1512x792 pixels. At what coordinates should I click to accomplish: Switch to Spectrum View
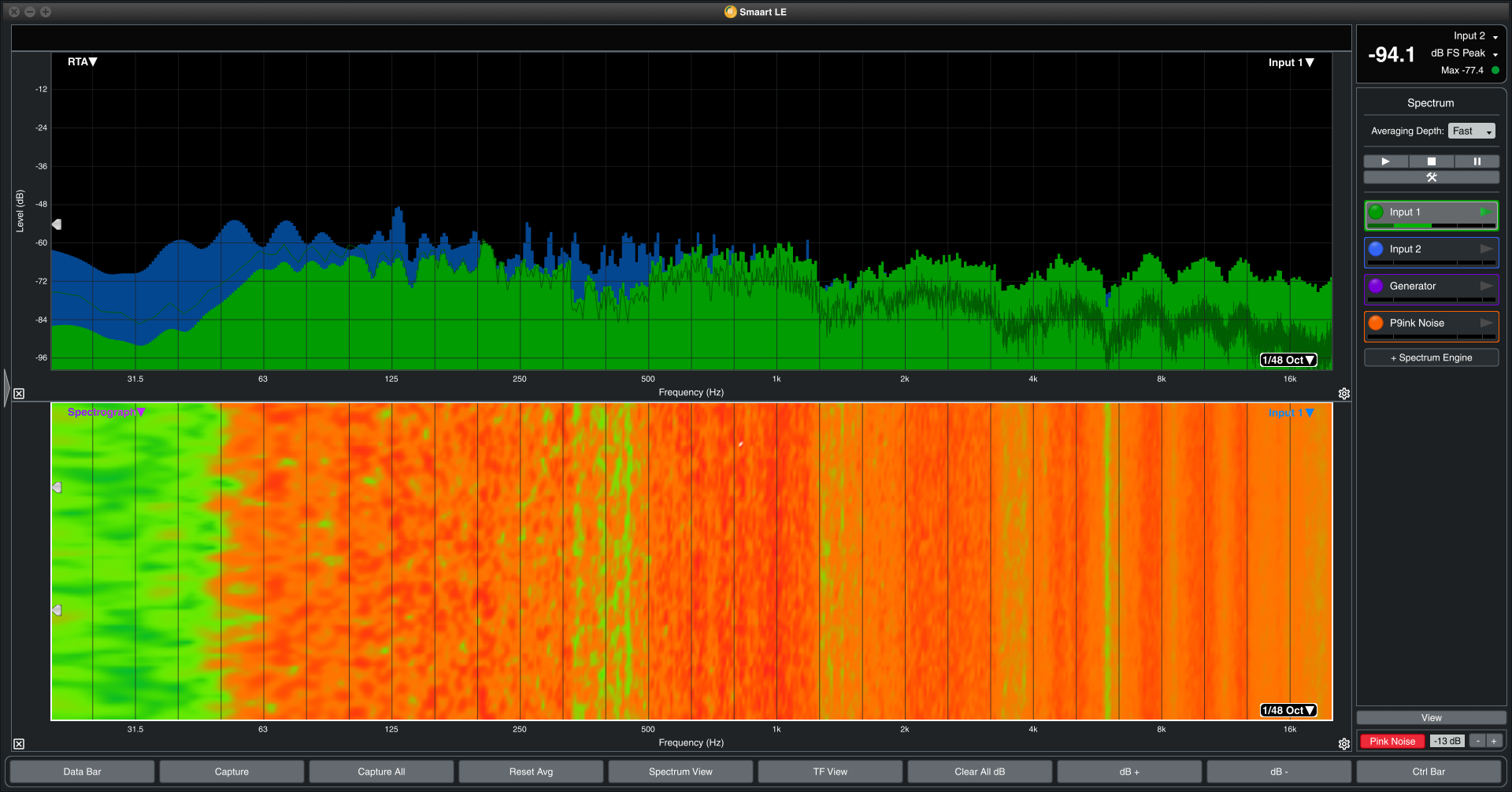pos(680,772)
